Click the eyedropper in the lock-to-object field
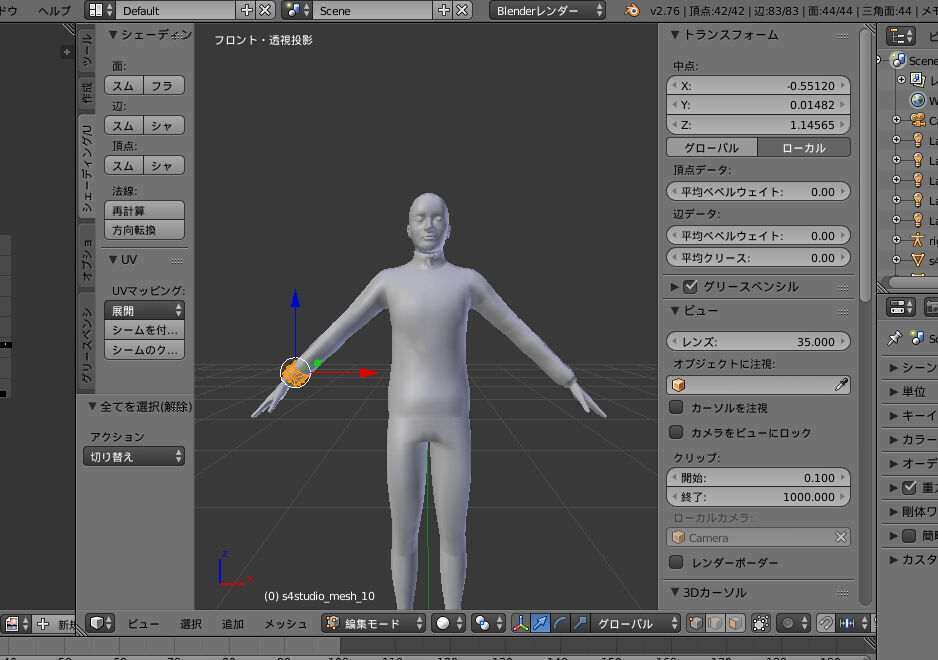This screenshot has height=660, width=938. [x=841, y=385]
